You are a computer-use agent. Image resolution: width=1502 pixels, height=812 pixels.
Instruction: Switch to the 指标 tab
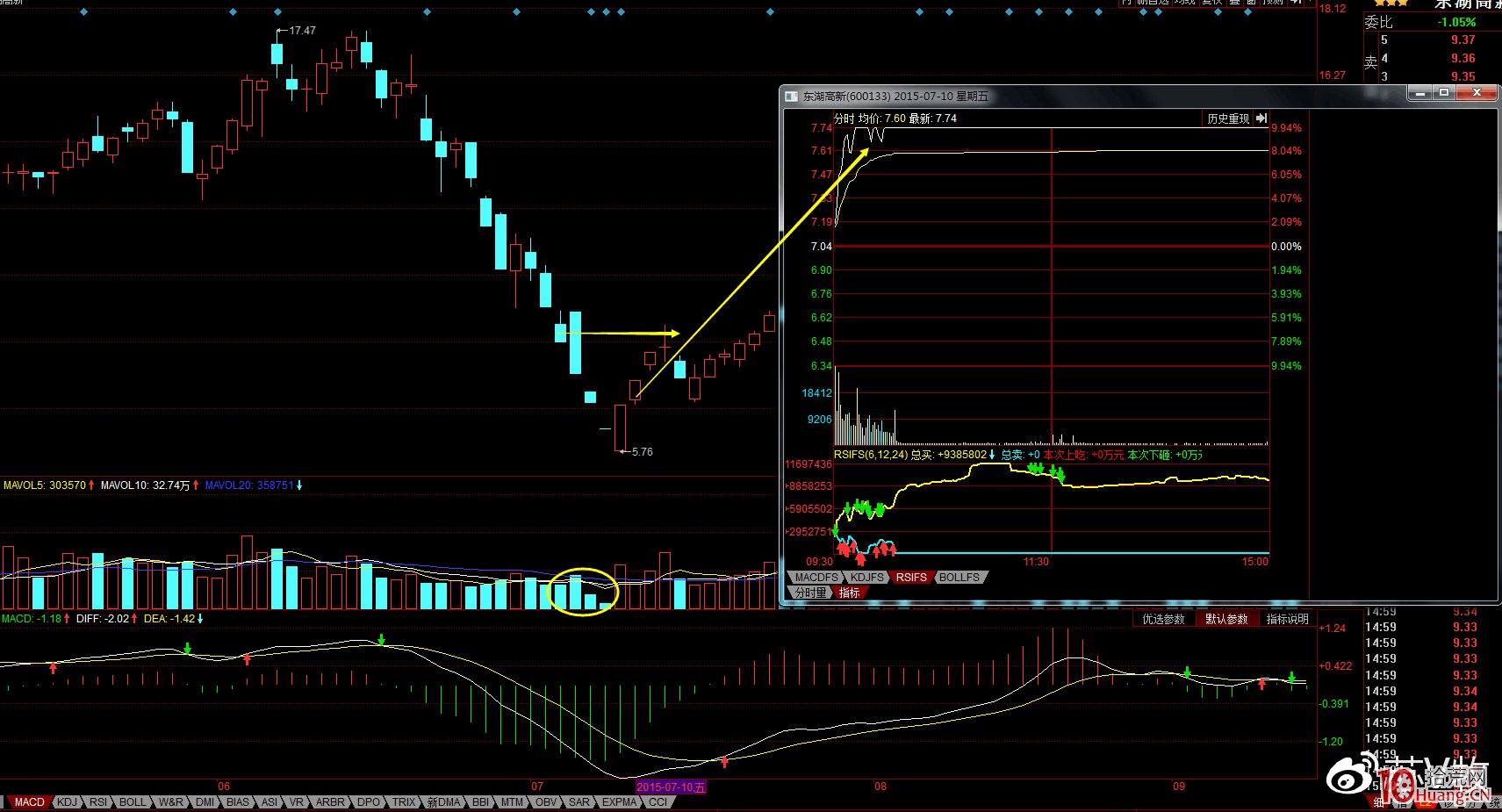[849, 593]
